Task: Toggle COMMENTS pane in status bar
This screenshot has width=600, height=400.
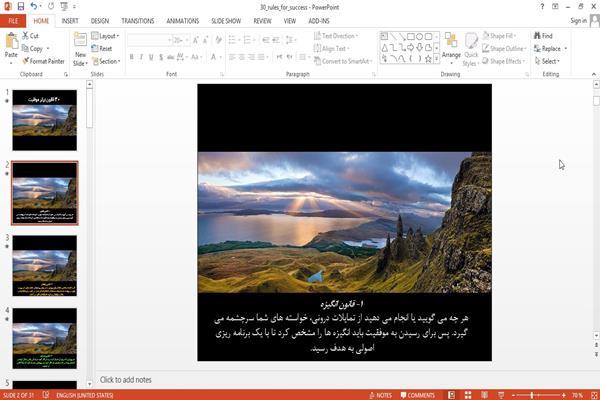Action: point(417,395)
